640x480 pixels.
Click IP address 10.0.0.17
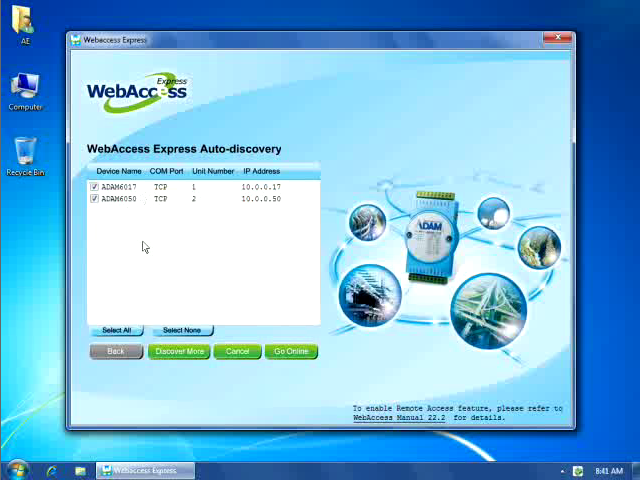tap(261, 187)
